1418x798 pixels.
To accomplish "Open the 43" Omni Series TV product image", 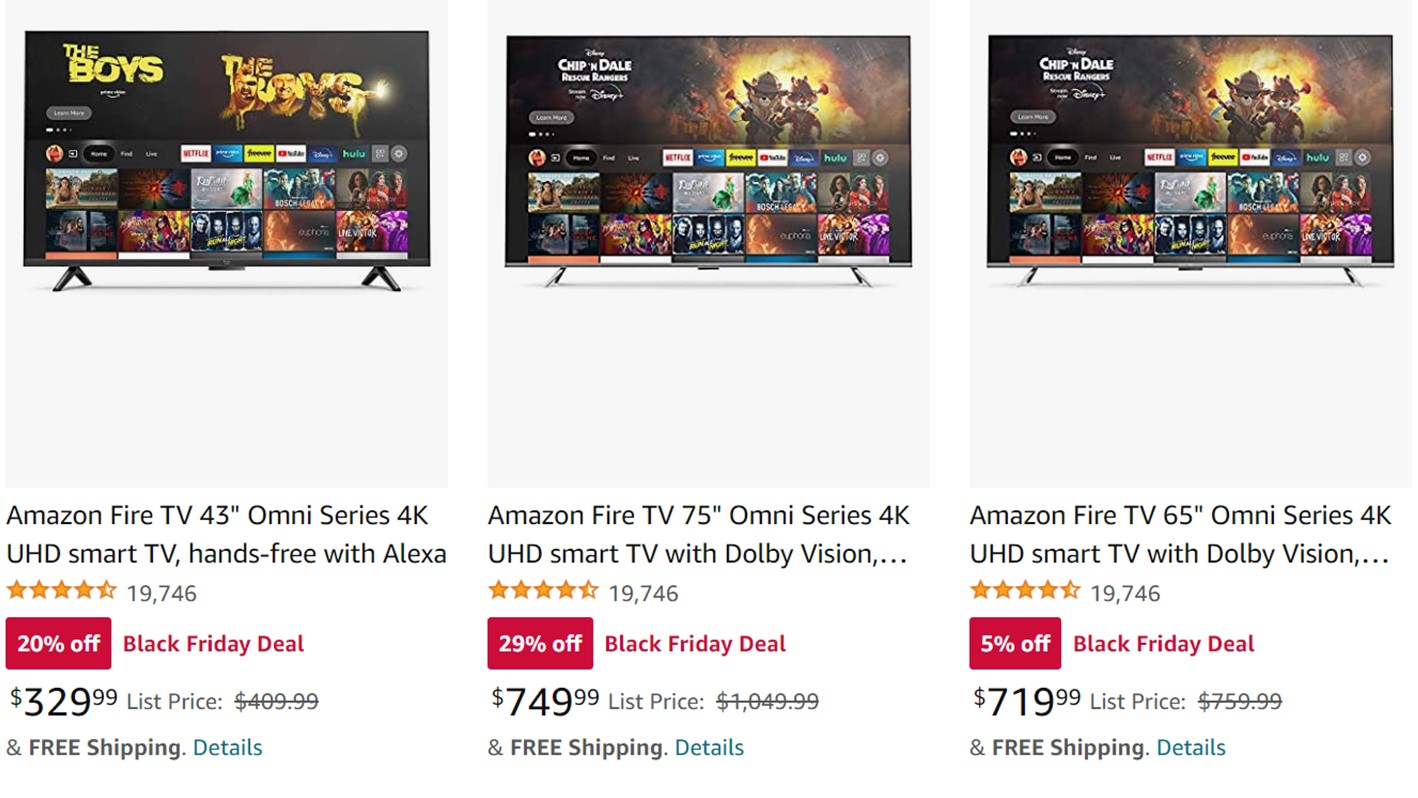I will [226, 160].
